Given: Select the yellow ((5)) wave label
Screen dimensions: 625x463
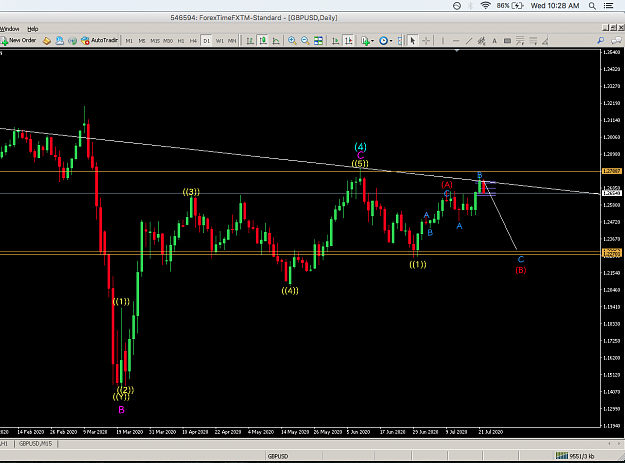Looking at the screenshot, I should [x=360, y=163].
